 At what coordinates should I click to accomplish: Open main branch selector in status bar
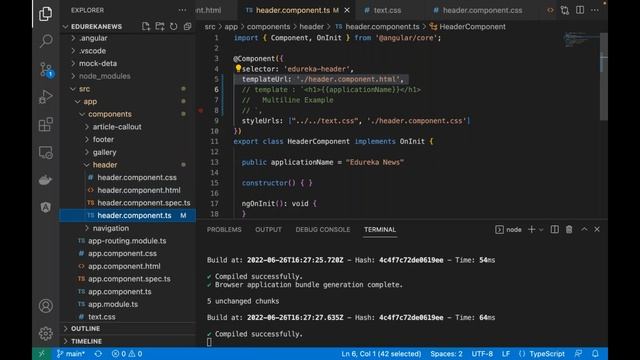(71, 353)
